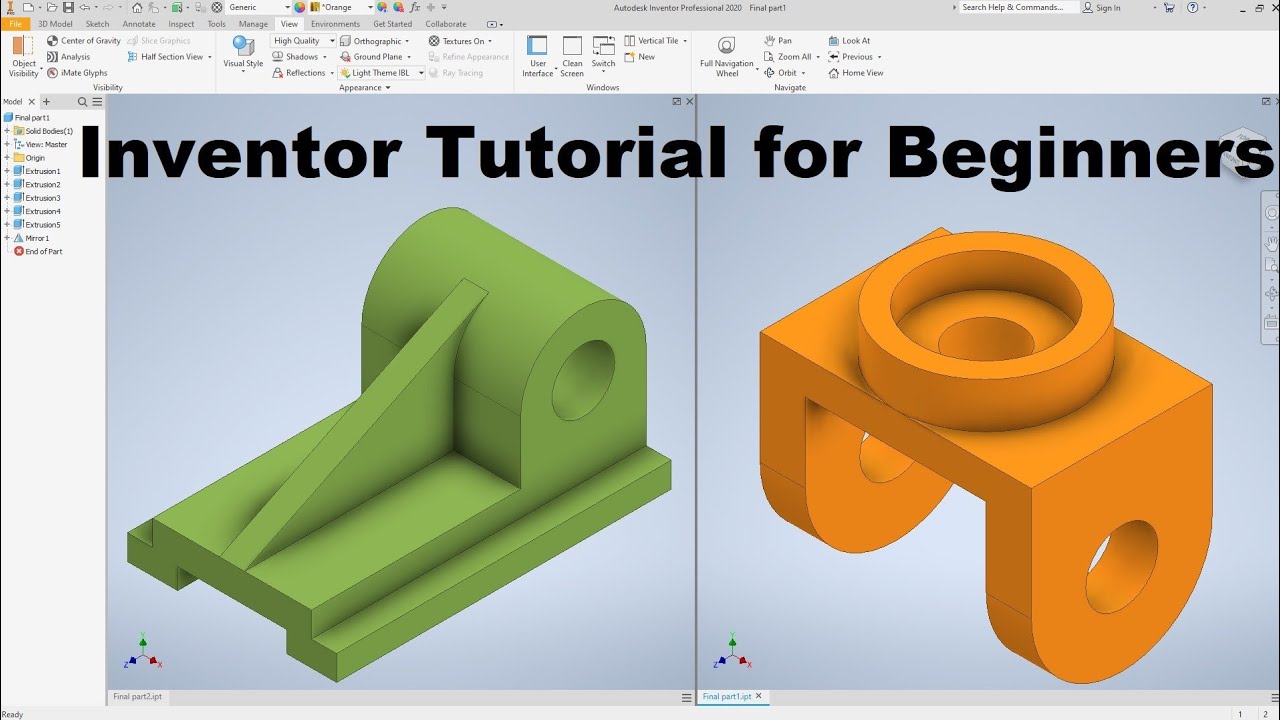Click the Undo arrow icon
Screen dimensions: 1280x720
85,7
